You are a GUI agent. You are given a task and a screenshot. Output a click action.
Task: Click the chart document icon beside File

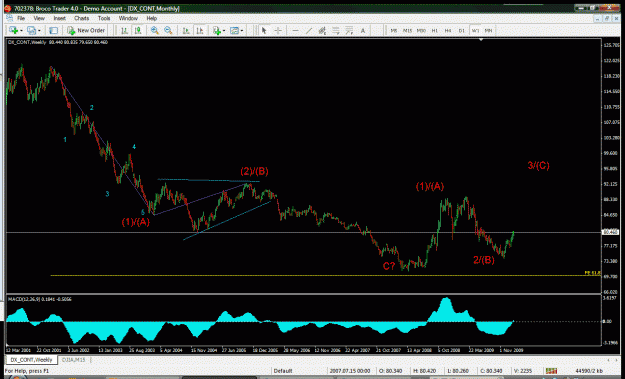tap(9, 18)
